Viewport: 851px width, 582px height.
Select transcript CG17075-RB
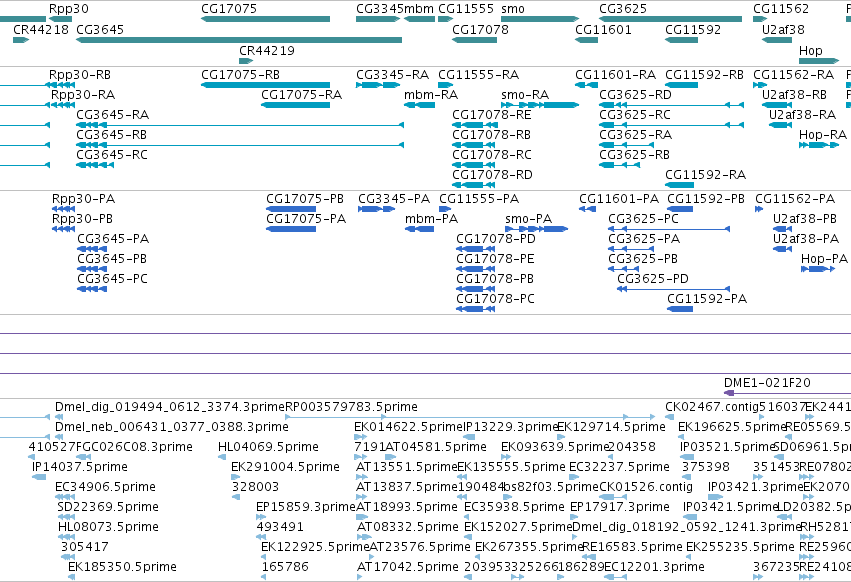click(x=265, y=85)
